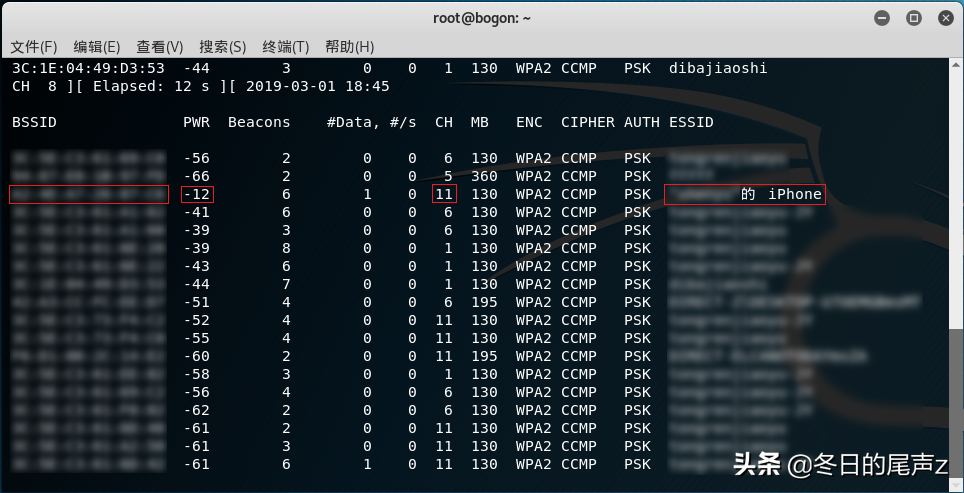Click the timestamp 2019-03-01 18:45
This screenshot has width=964, height=493.
pyautogui.click(x=318, y=86)
